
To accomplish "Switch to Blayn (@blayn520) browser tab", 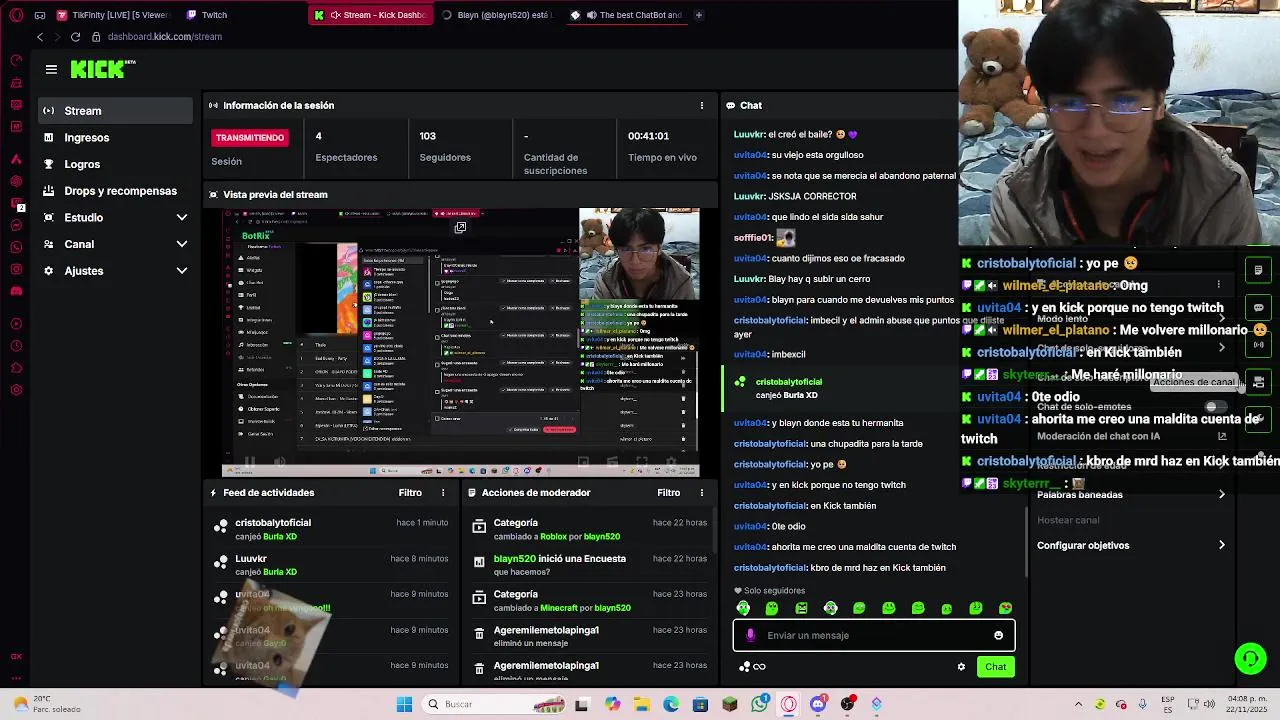I will (x=497, y=15).
